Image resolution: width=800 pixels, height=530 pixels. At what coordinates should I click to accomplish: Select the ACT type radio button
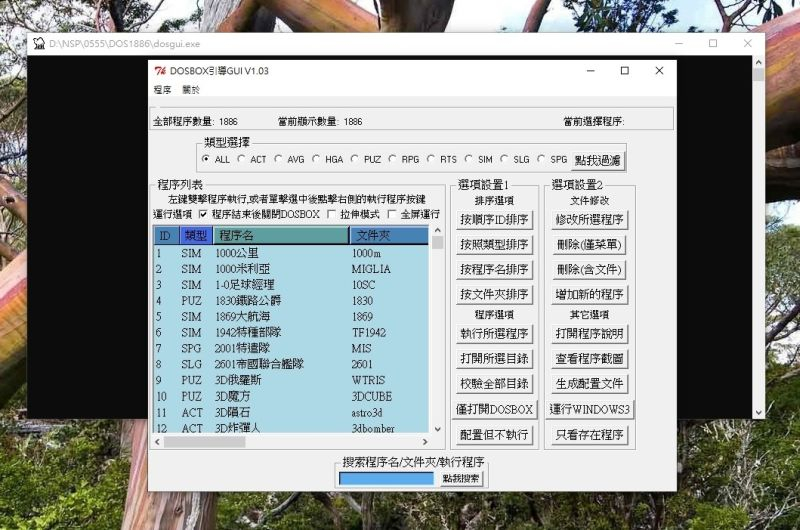point(241,159)
